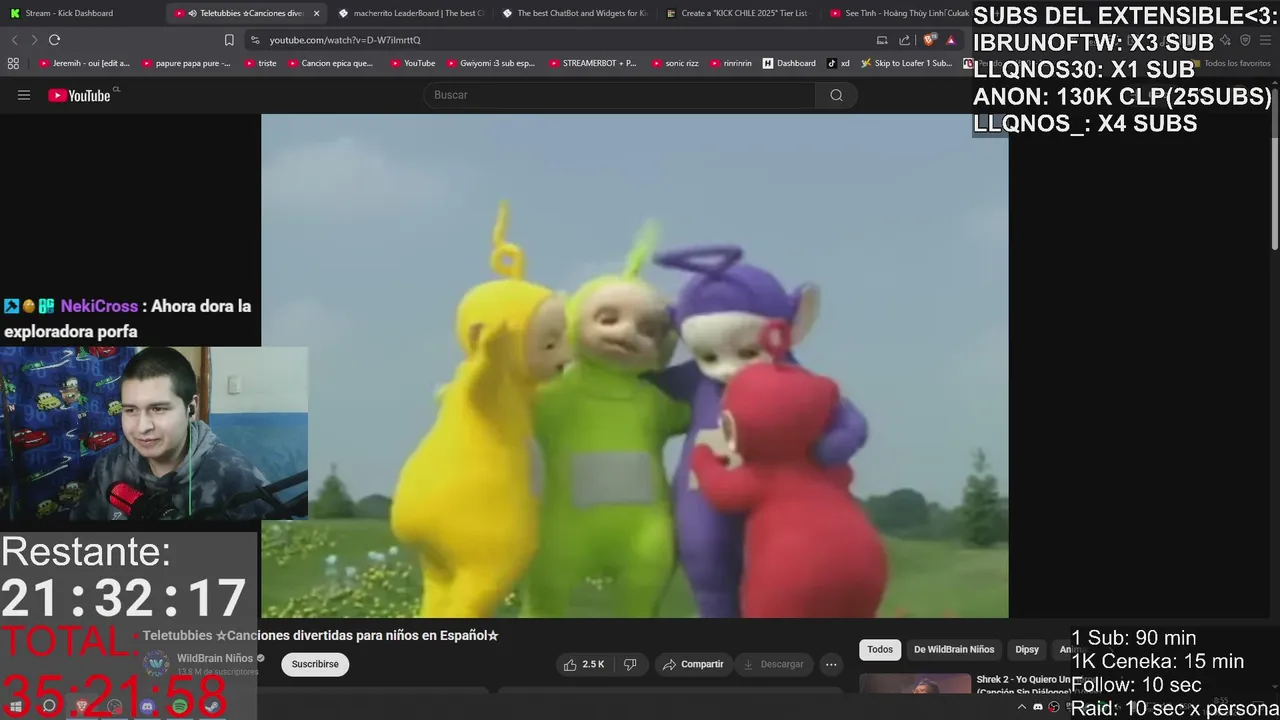Click Discord icon in system tray
The height and width of the screenshot is (720, 1280).
point(1038,707)
